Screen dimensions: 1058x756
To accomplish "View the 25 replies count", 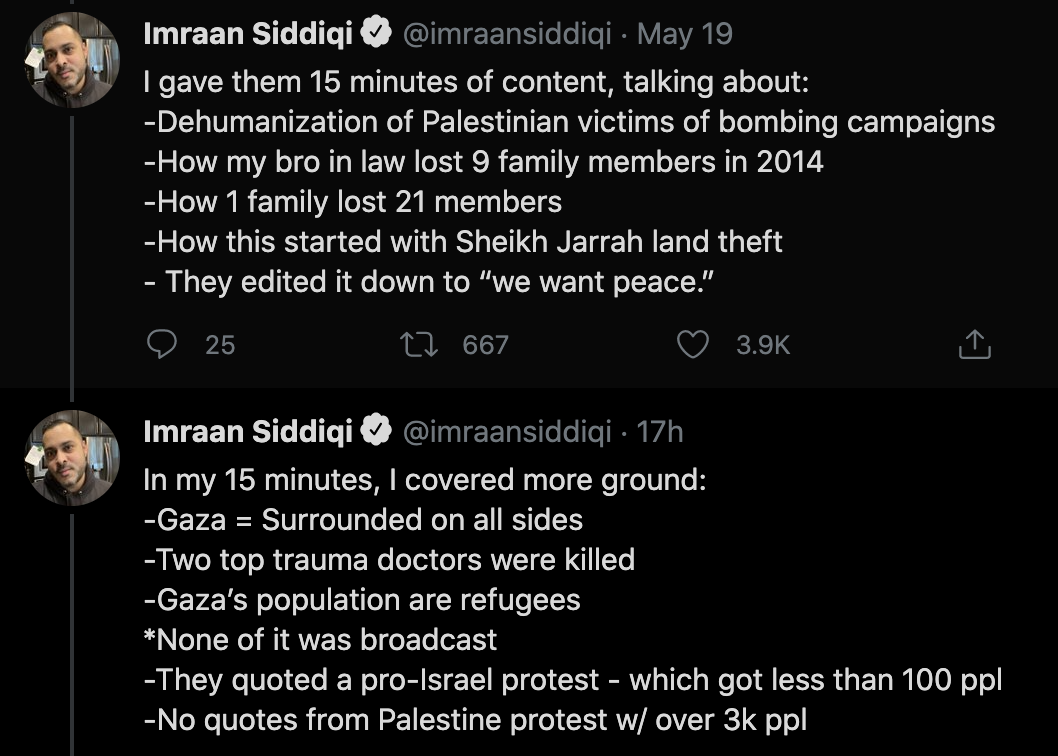I will coord(220,345).
